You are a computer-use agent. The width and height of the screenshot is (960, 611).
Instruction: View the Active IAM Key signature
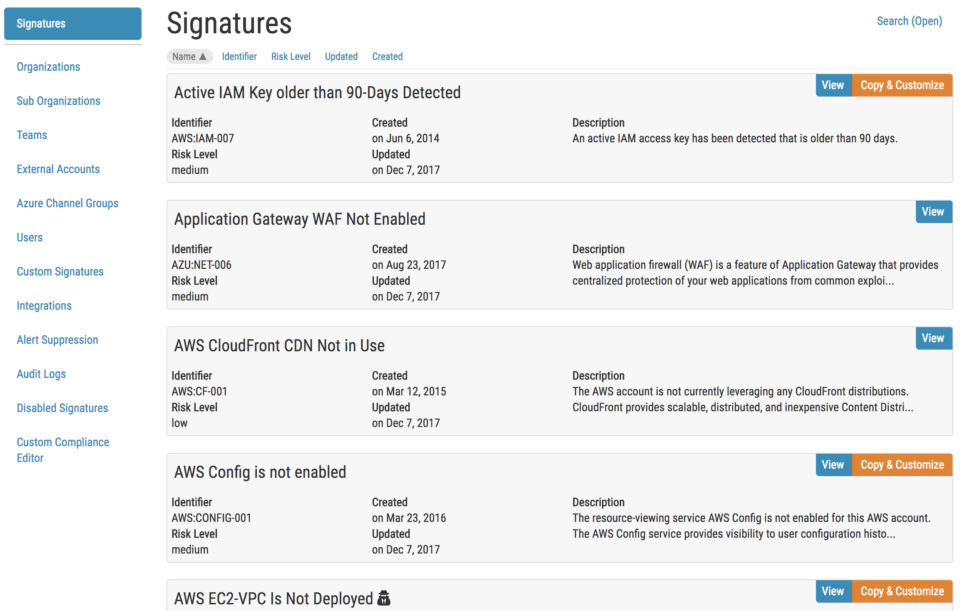pos(832,86)
